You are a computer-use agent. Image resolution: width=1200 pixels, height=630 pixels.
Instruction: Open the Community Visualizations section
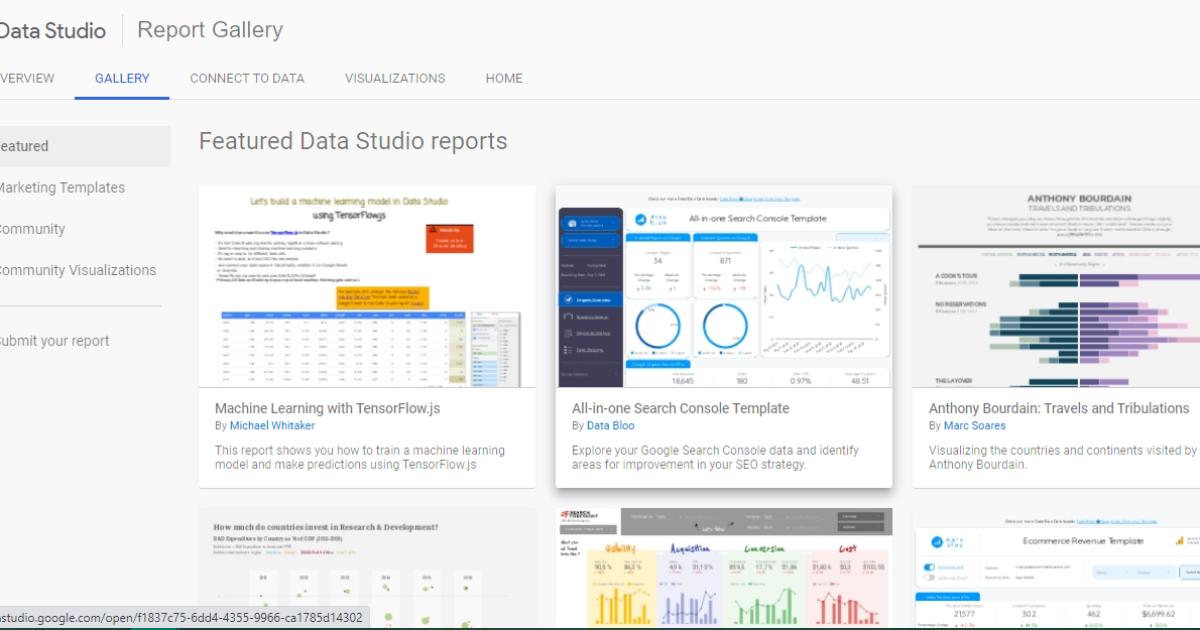77,270
